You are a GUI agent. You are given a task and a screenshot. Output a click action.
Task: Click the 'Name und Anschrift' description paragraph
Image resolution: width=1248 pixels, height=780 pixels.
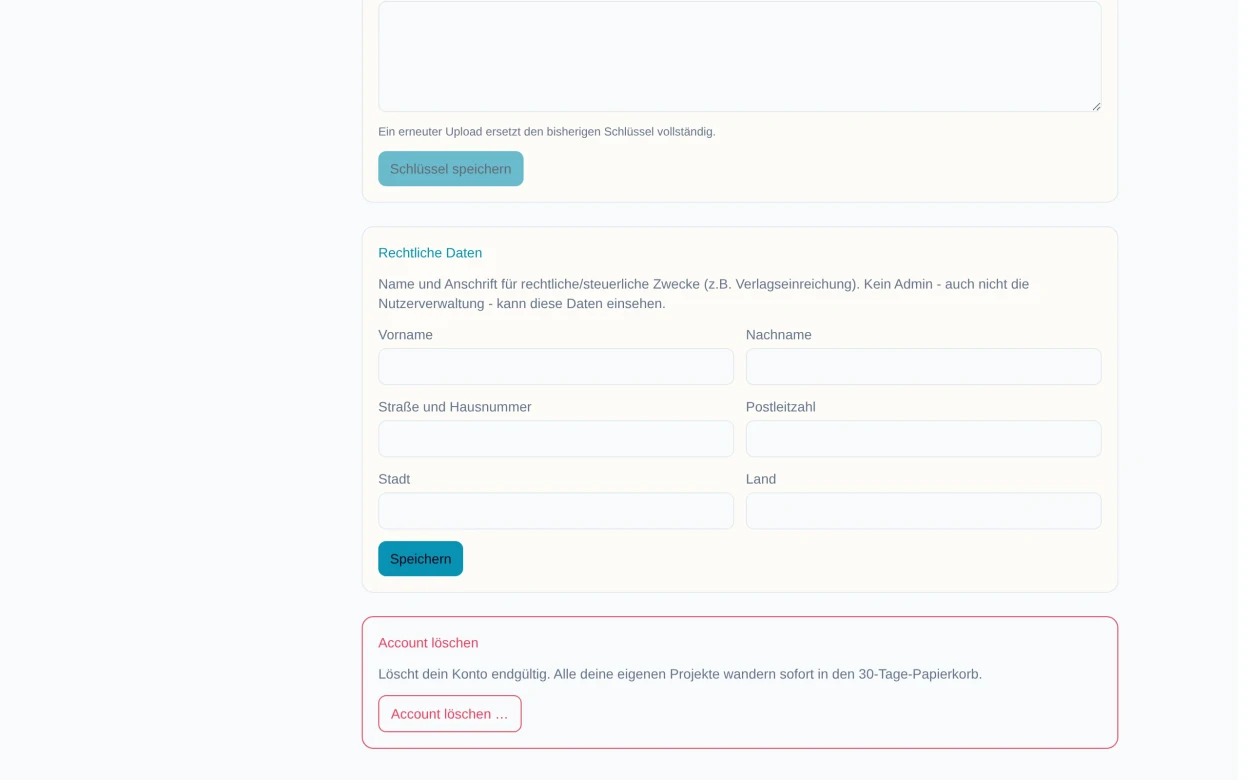click(x=703, y=294)
